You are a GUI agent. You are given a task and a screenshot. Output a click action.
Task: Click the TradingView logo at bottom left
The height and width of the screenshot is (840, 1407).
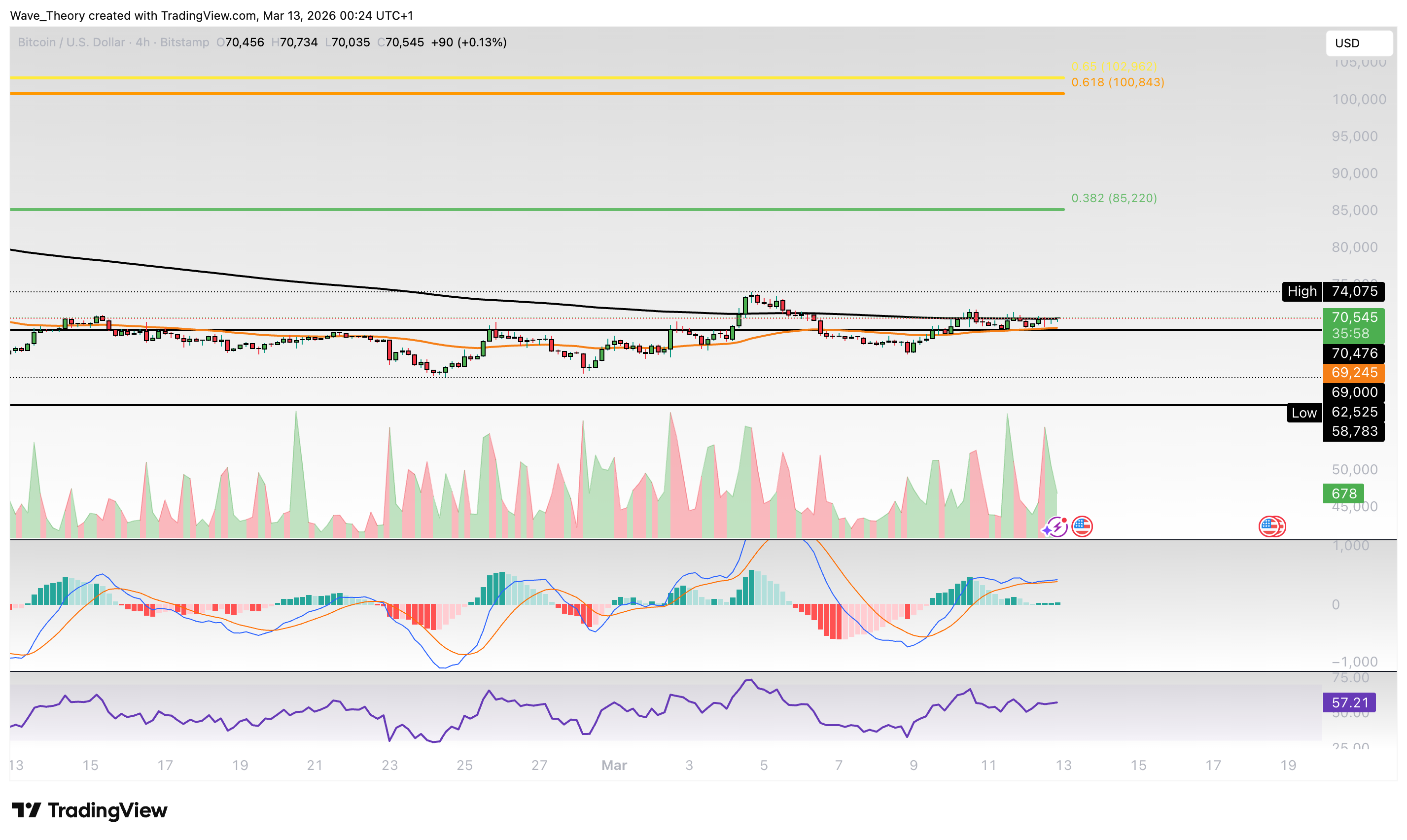click(89, 810)
